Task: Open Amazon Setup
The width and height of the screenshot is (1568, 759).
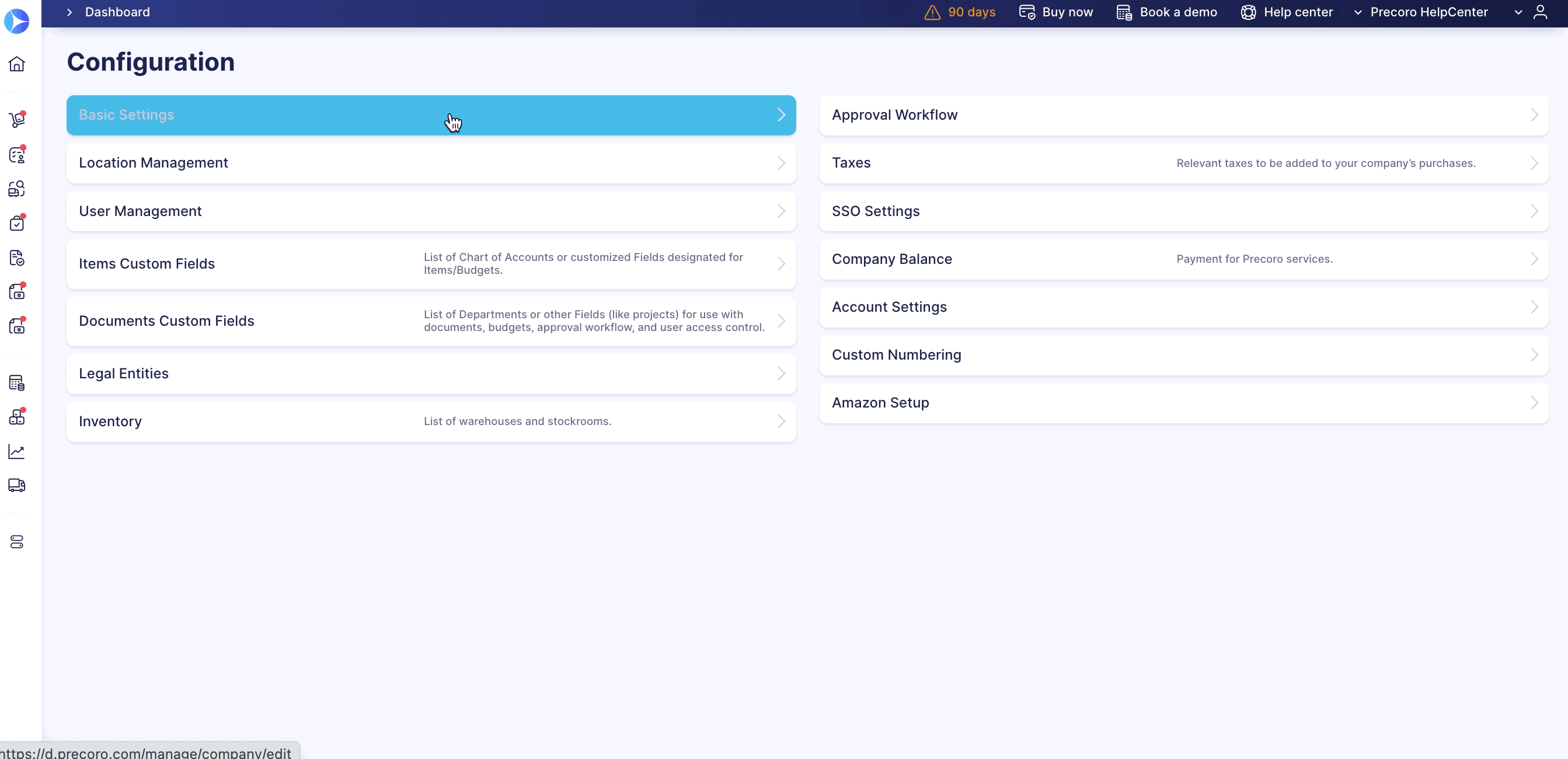Action: (x=1183, y=403)
